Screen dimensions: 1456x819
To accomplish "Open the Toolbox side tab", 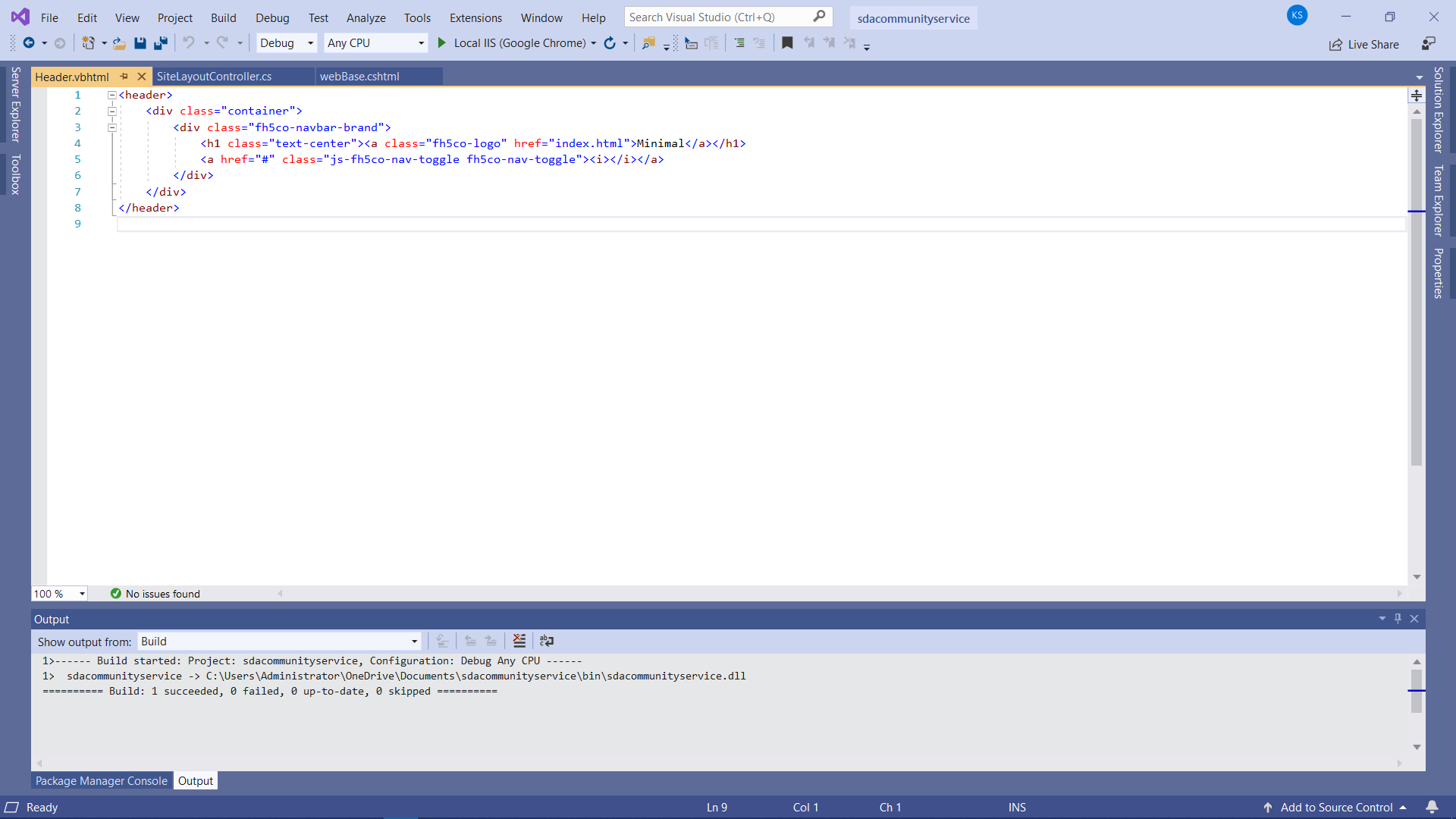I will coord(16,174).
